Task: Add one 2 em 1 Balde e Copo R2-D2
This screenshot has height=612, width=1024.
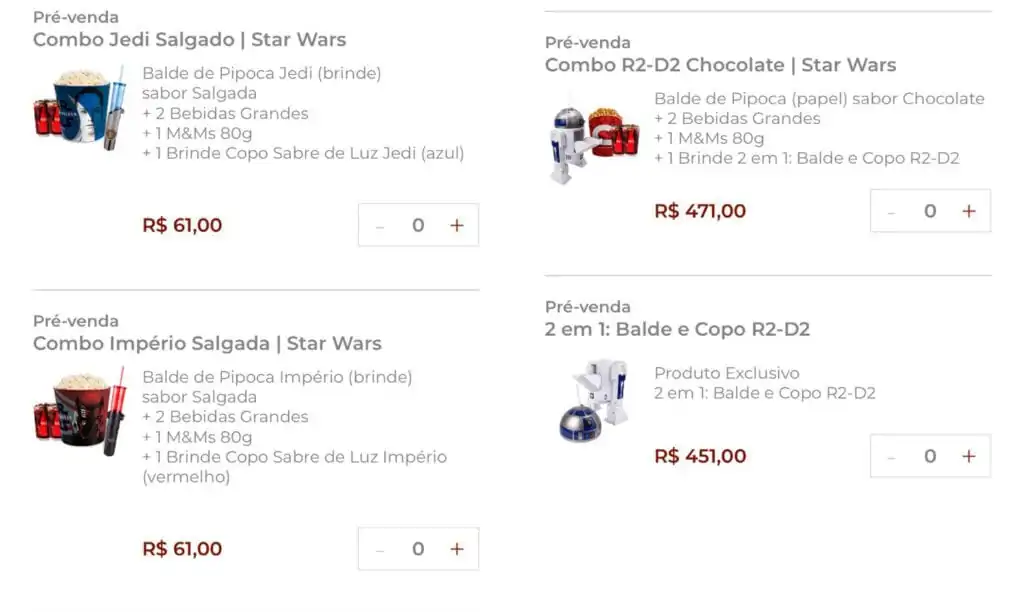Action: click(968, 456)
